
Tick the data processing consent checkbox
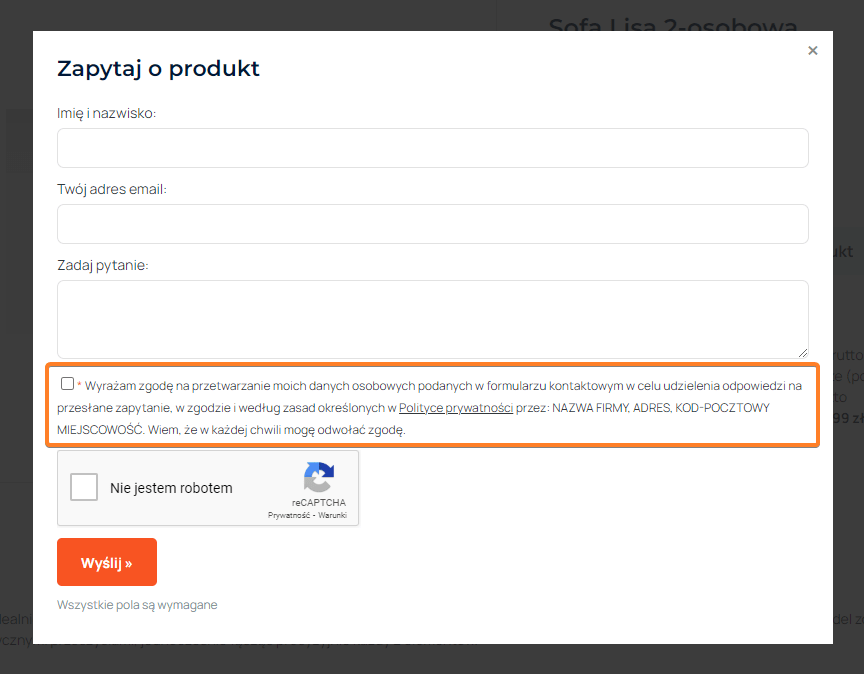point(67,383)
